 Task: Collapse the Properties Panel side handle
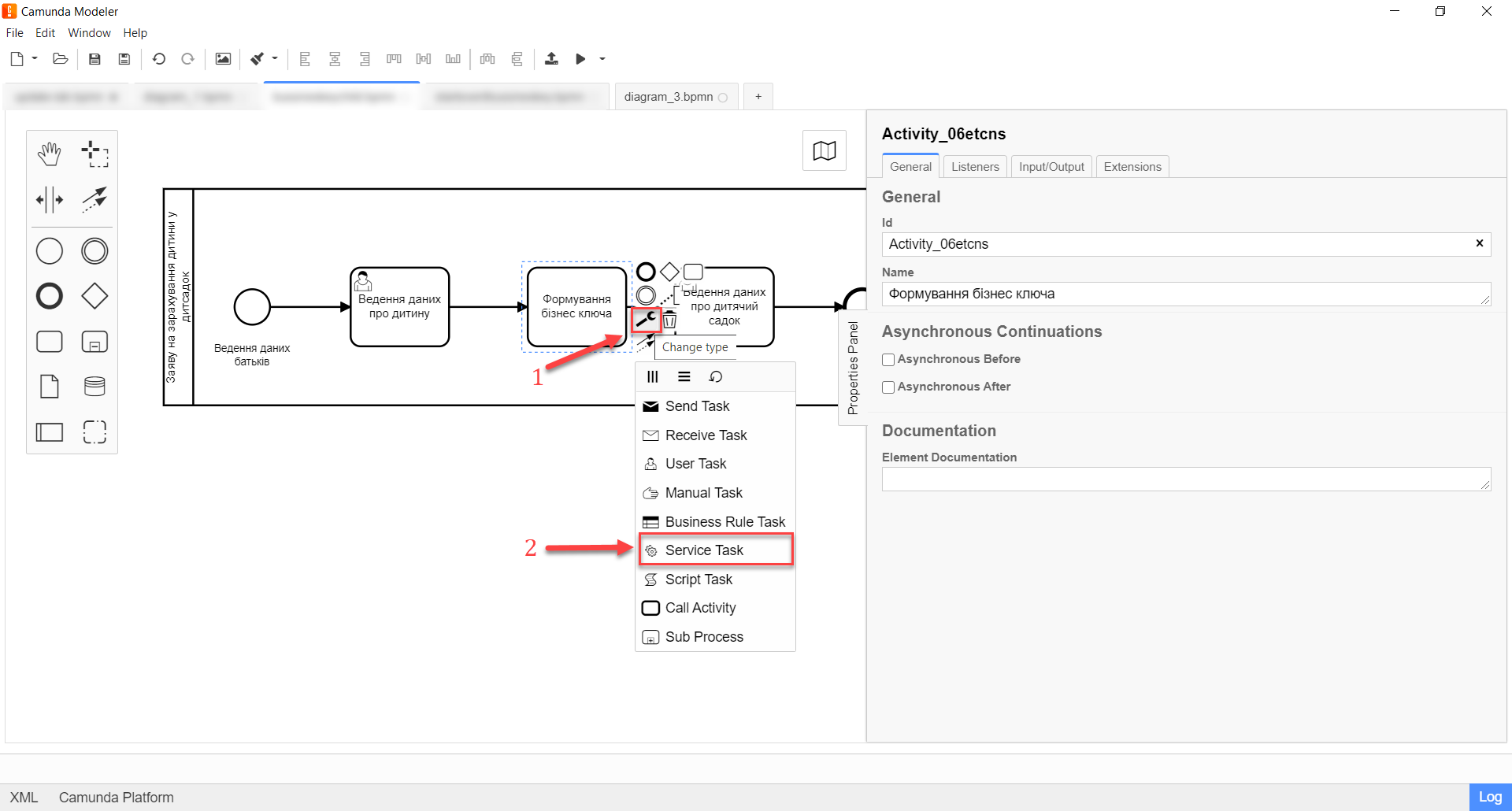coord(853,368)
